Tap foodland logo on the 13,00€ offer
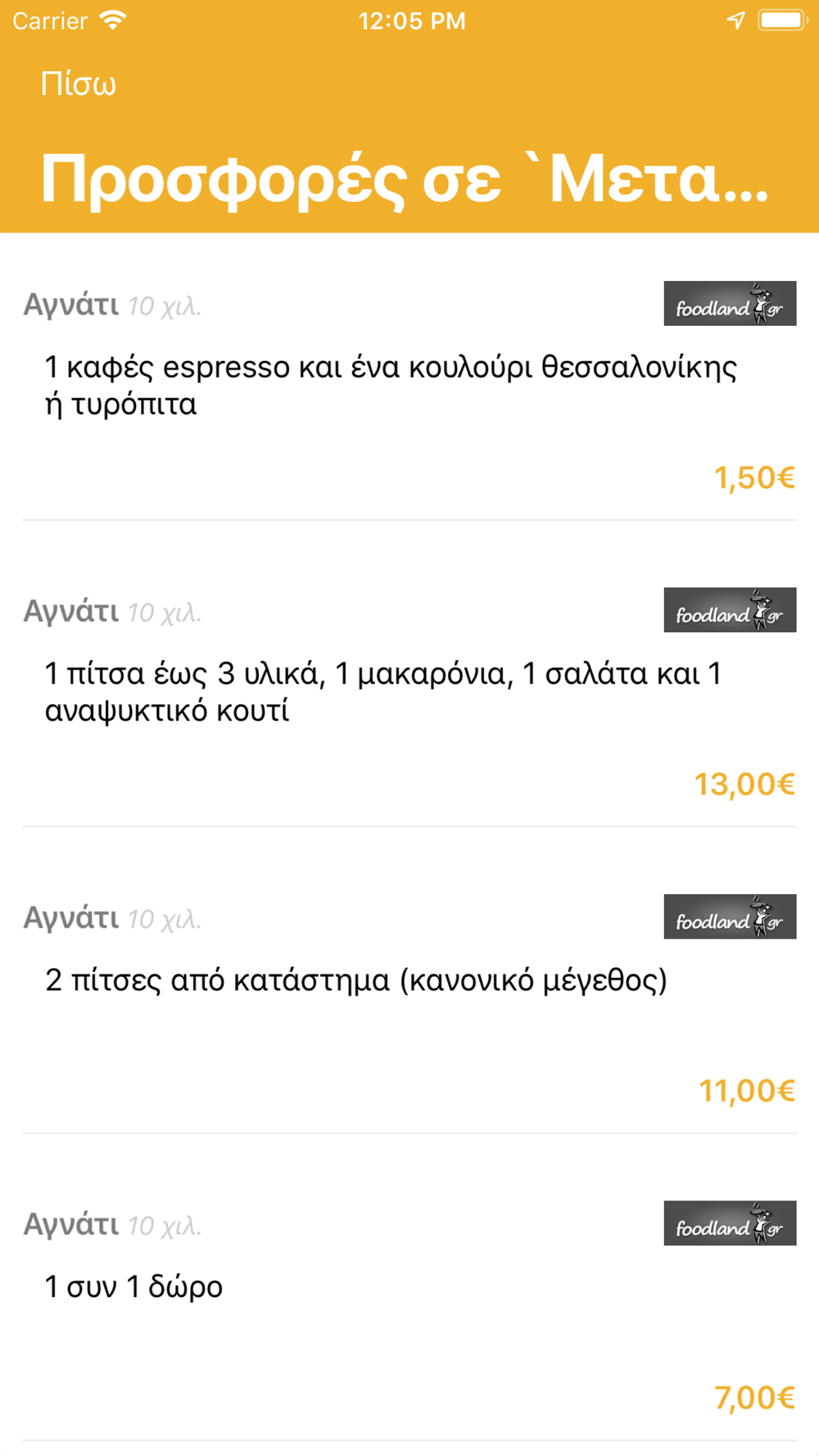The height and width of the screenshot is (1456, 819). click(729, 610)
